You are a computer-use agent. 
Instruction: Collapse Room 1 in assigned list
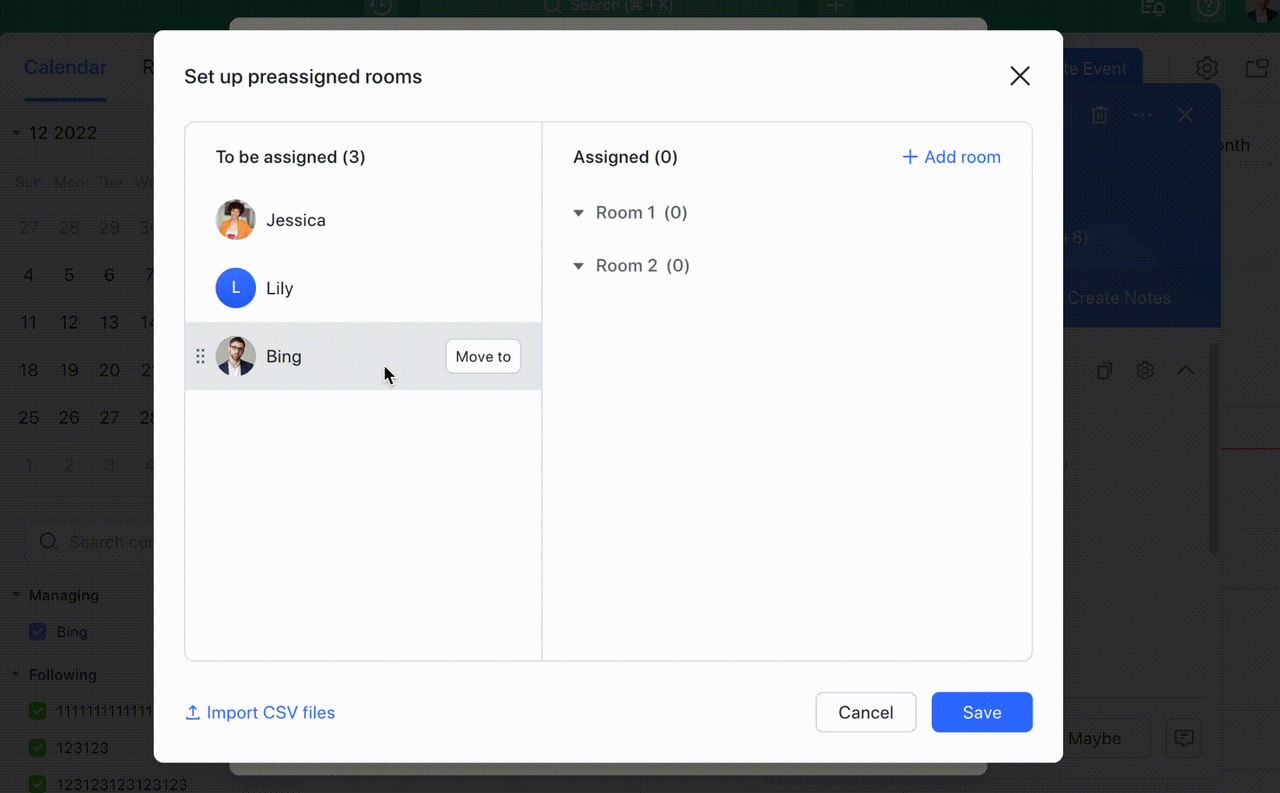578,213
